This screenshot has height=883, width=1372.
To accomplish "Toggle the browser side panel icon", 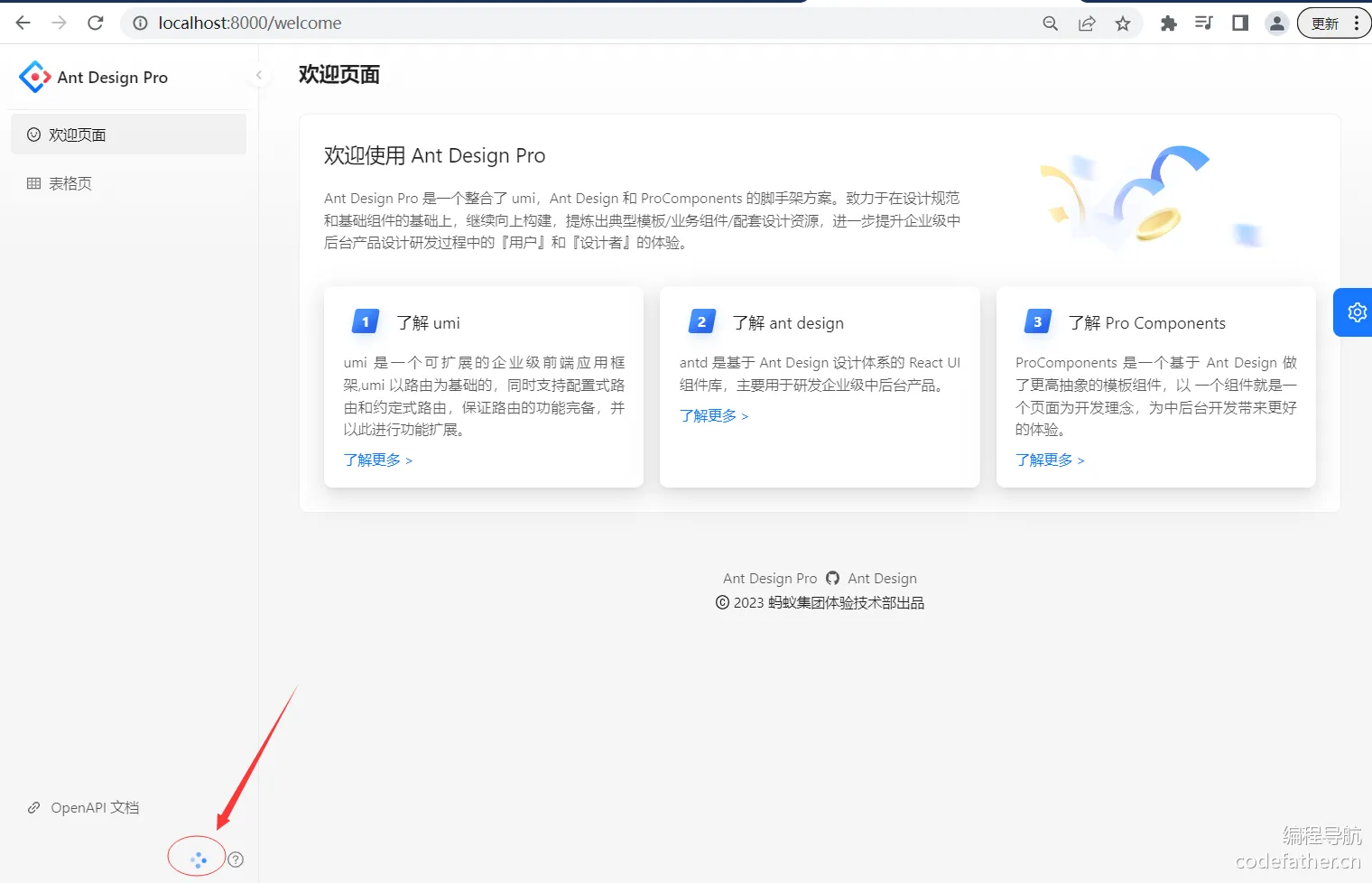I will pos(1240,23).
